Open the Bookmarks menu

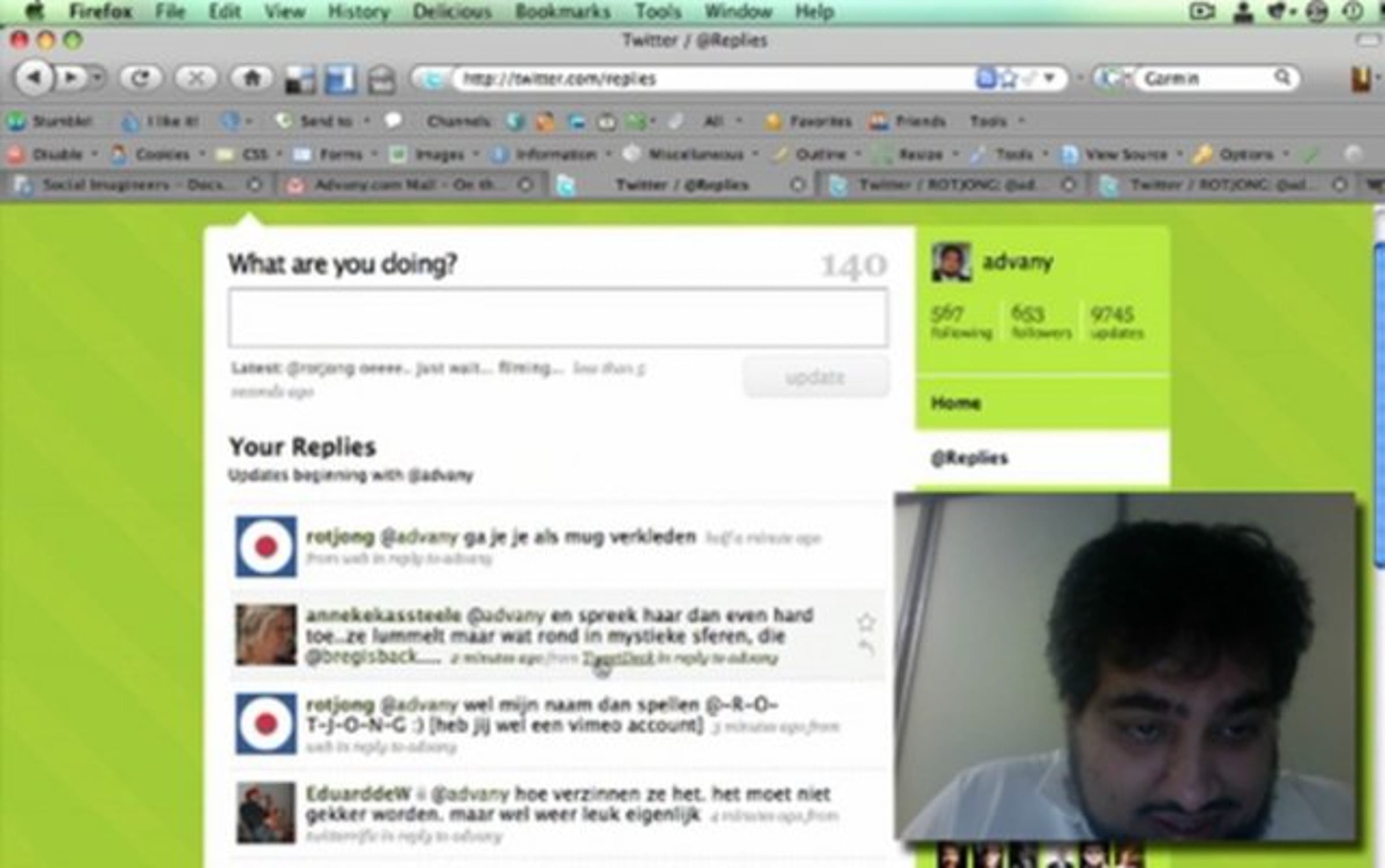(x=563, y=12)
